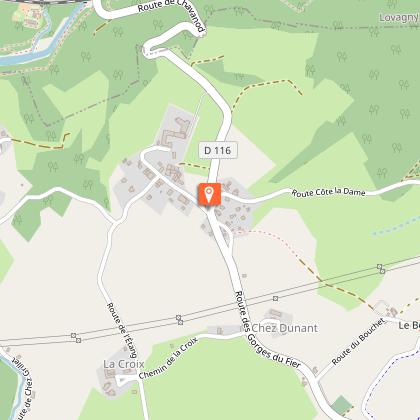
Task: Click the small green building at the bottom right
Action: pos(342,405)
